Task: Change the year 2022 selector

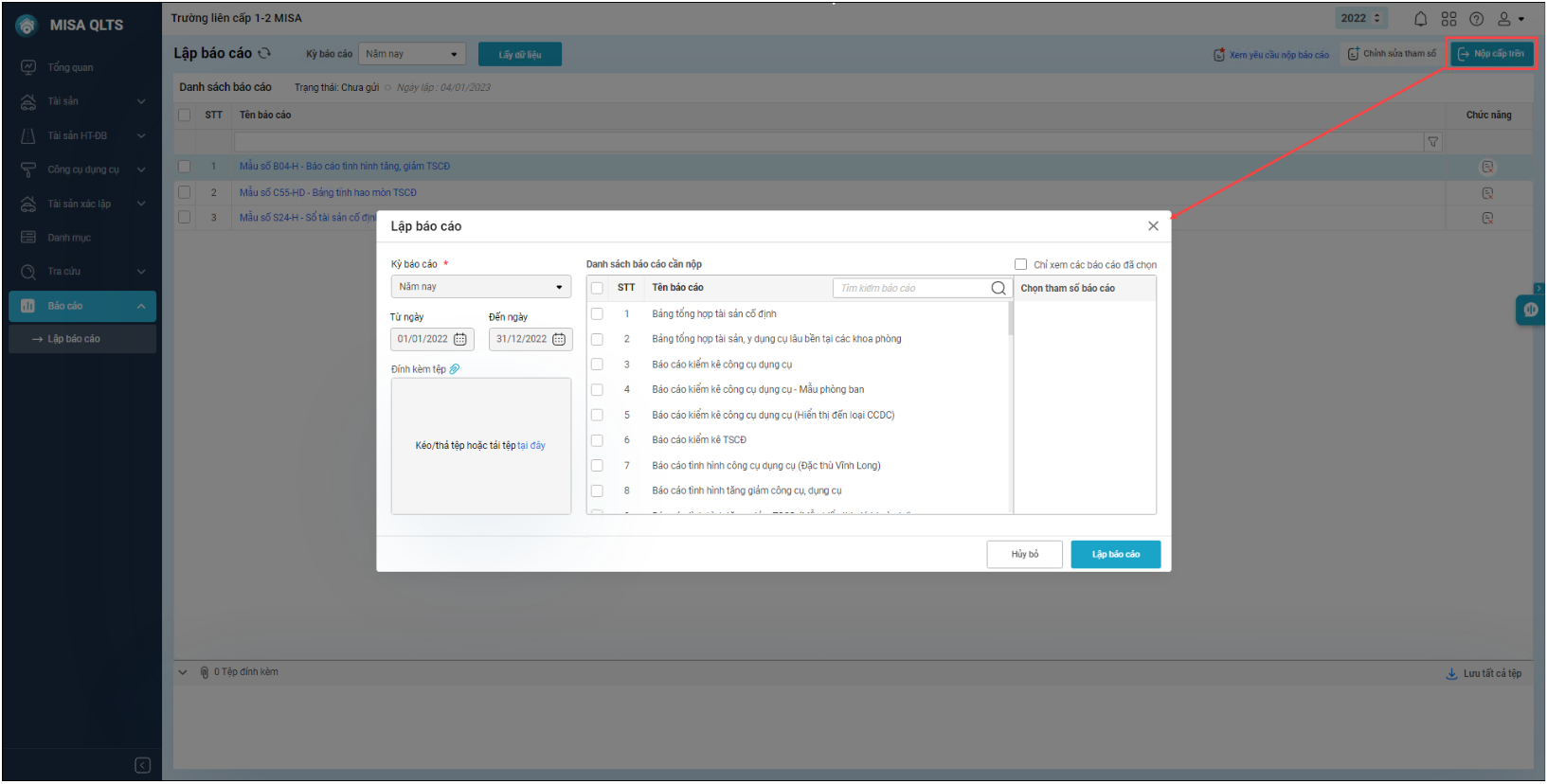Action: [1361, 18]
